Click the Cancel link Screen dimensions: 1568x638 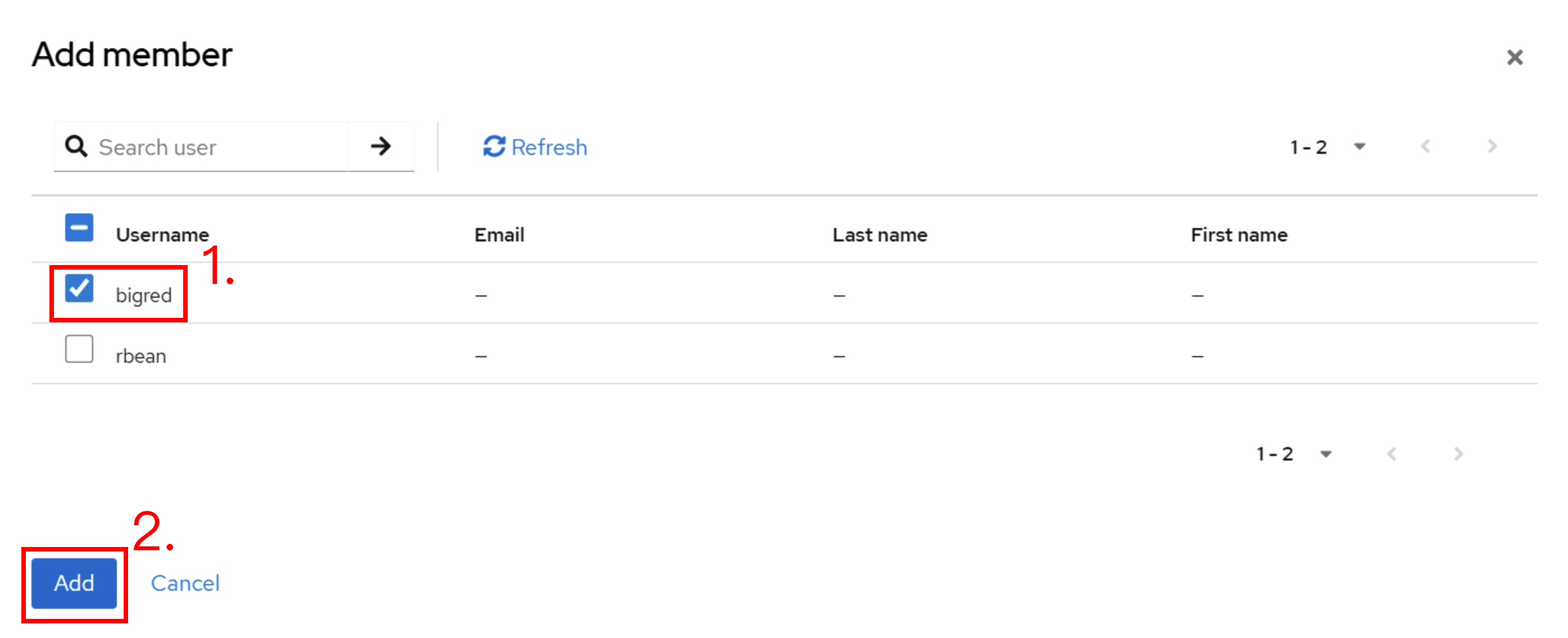pyautogui.click(x=185, y=584)
